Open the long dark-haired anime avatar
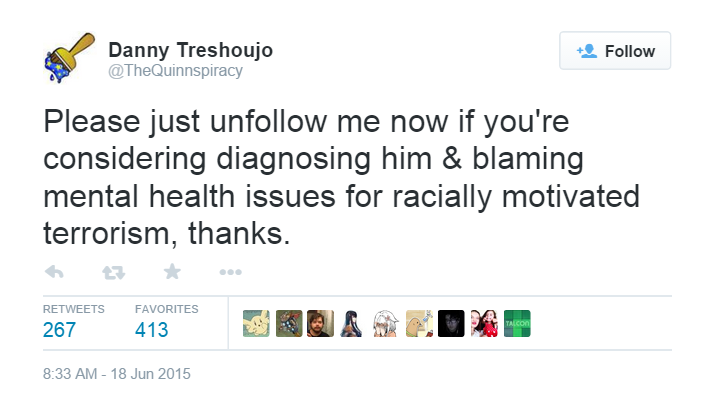The image size is (714, 419). coord(352,323)
